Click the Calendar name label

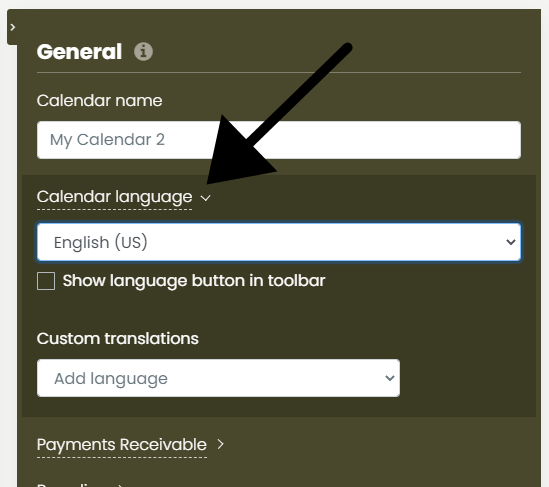(x=99, y=100)
